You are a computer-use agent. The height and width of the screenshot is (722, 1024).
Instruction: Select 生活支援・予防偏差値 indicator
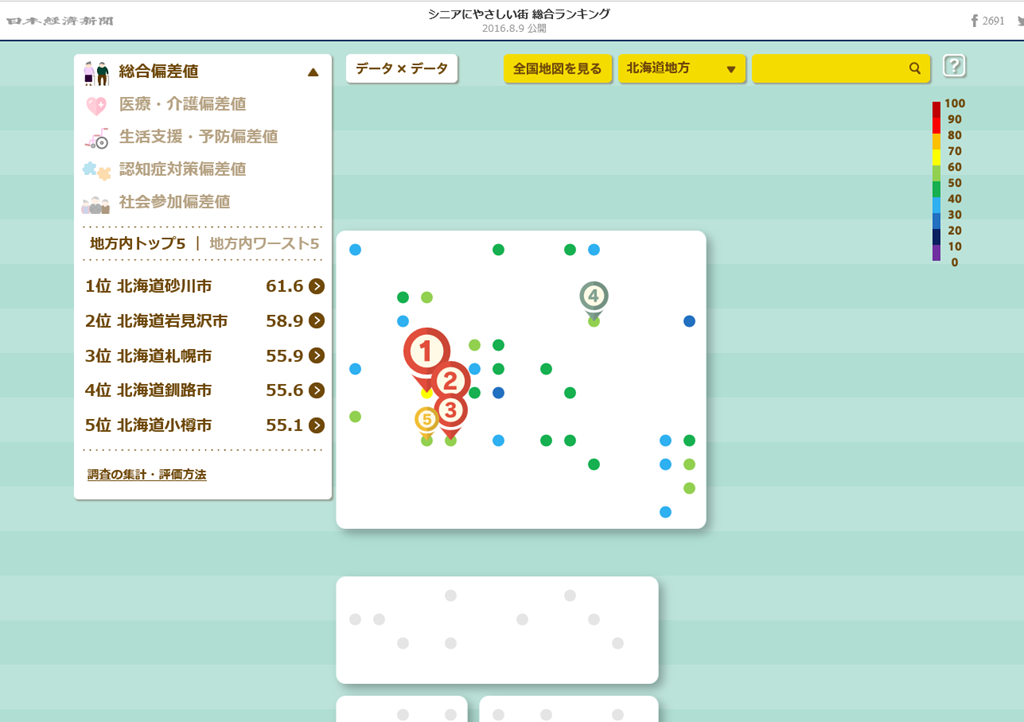(198, 137)
